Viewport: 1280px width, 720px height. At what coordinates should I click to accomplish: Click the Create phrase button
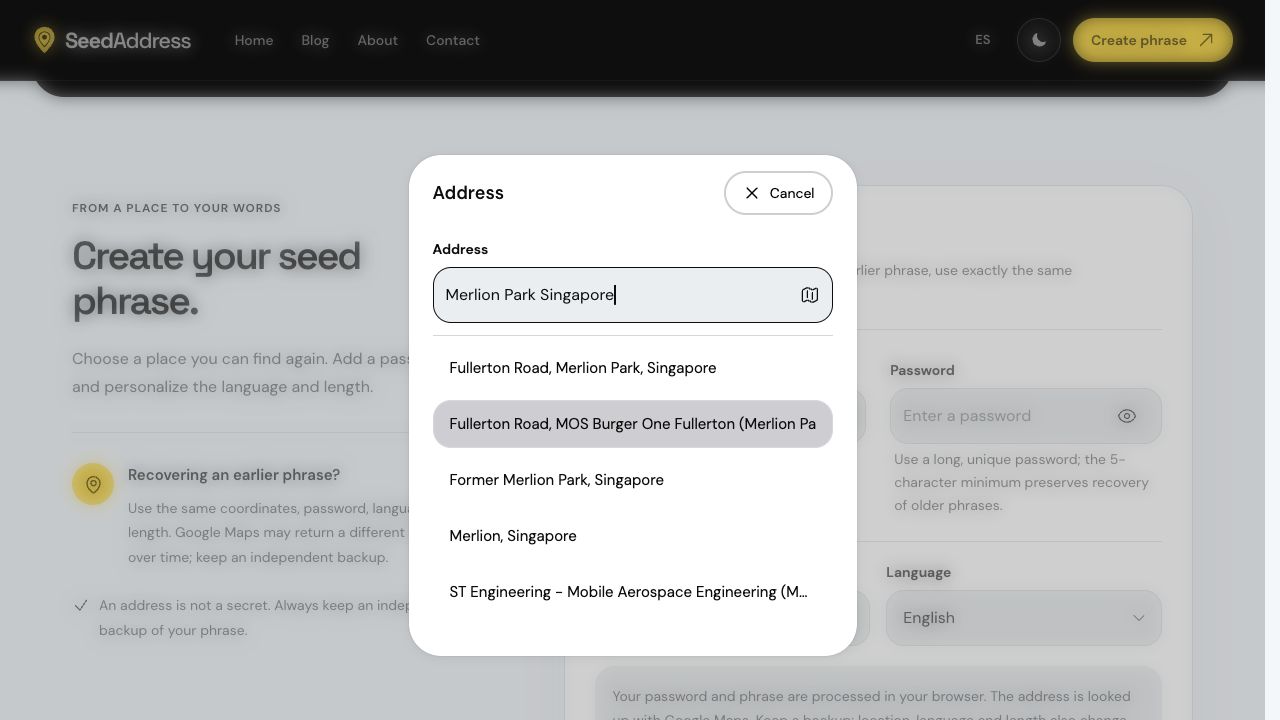click(x=1153, y=40)
